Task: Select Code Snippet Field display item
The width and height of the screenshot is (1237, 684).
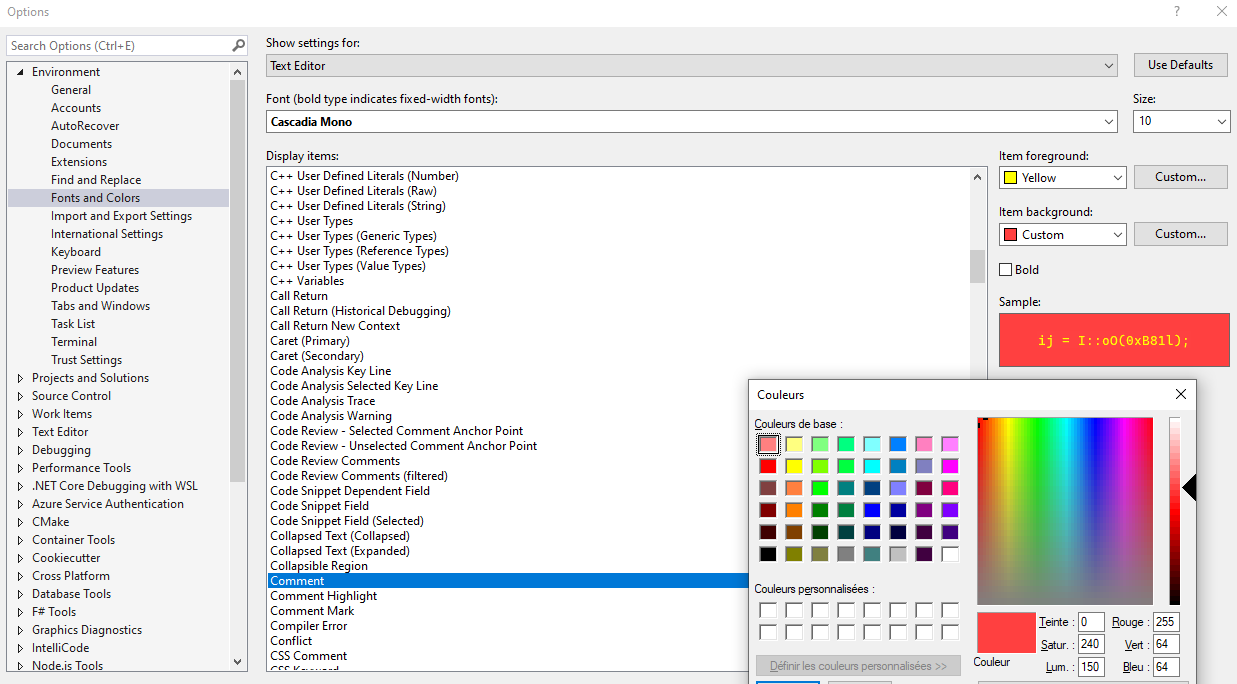Action: 319,506
